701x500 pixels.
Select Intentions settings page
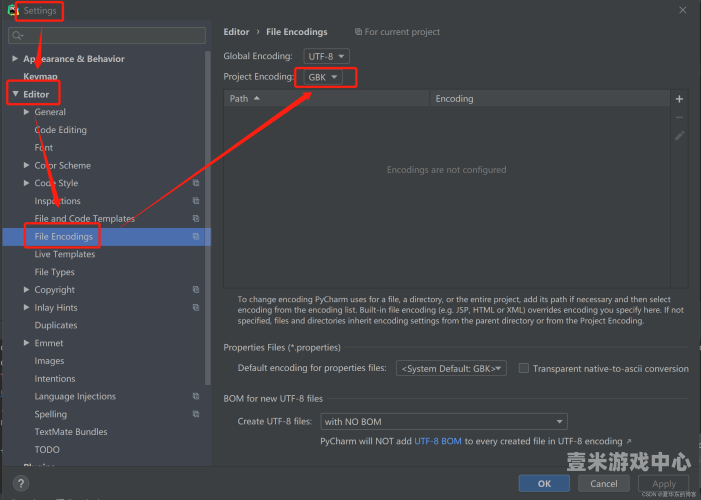pos(55,378)
